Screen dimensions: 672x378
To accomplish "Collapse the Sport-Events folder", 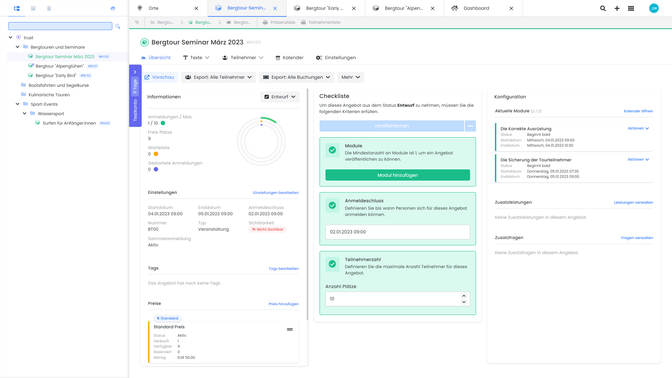I will (x=18, y=104).
